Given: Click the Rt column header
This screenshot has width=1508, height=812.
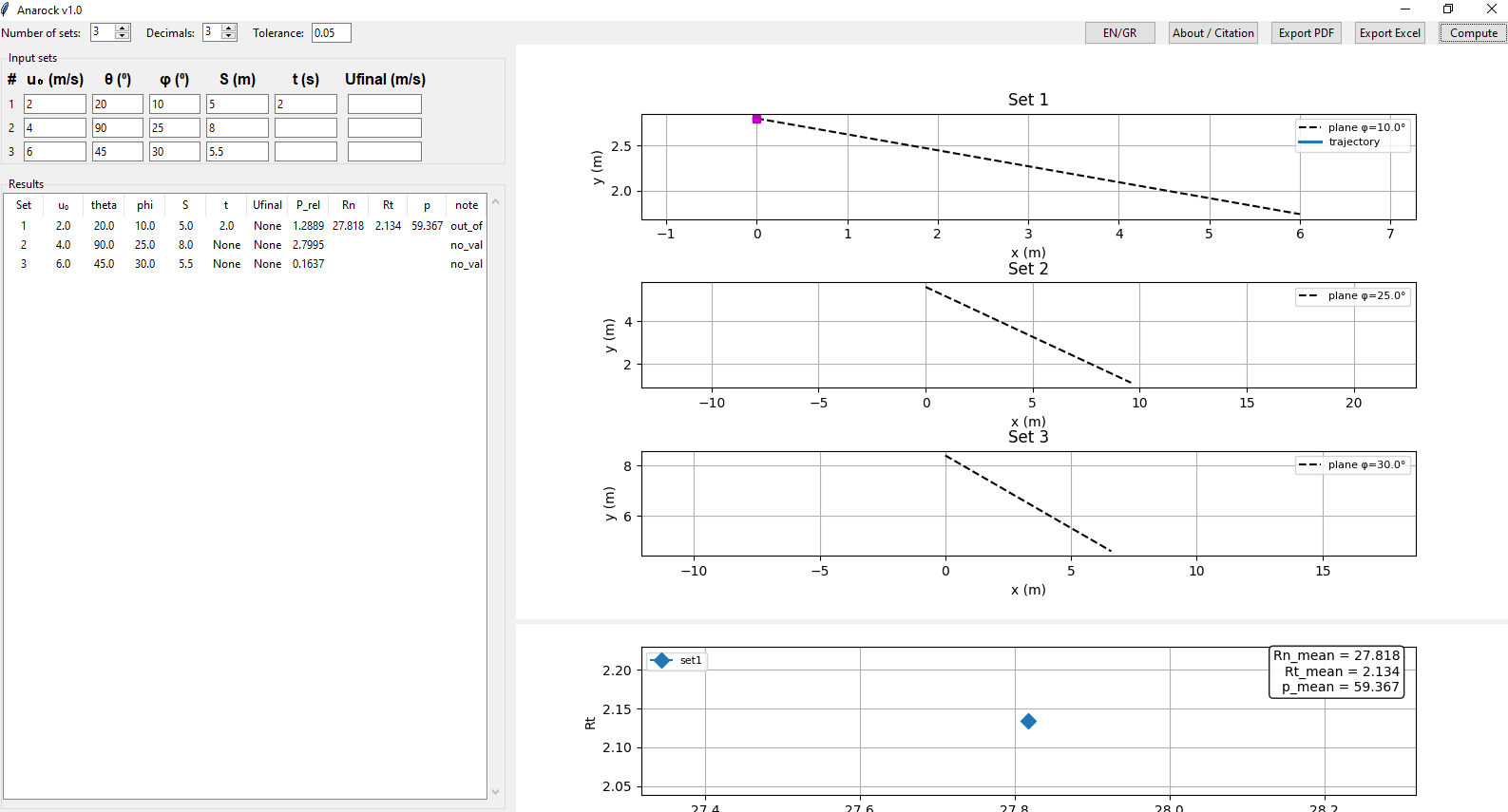Looking at the screenshot, I should [x=388, y=205].
